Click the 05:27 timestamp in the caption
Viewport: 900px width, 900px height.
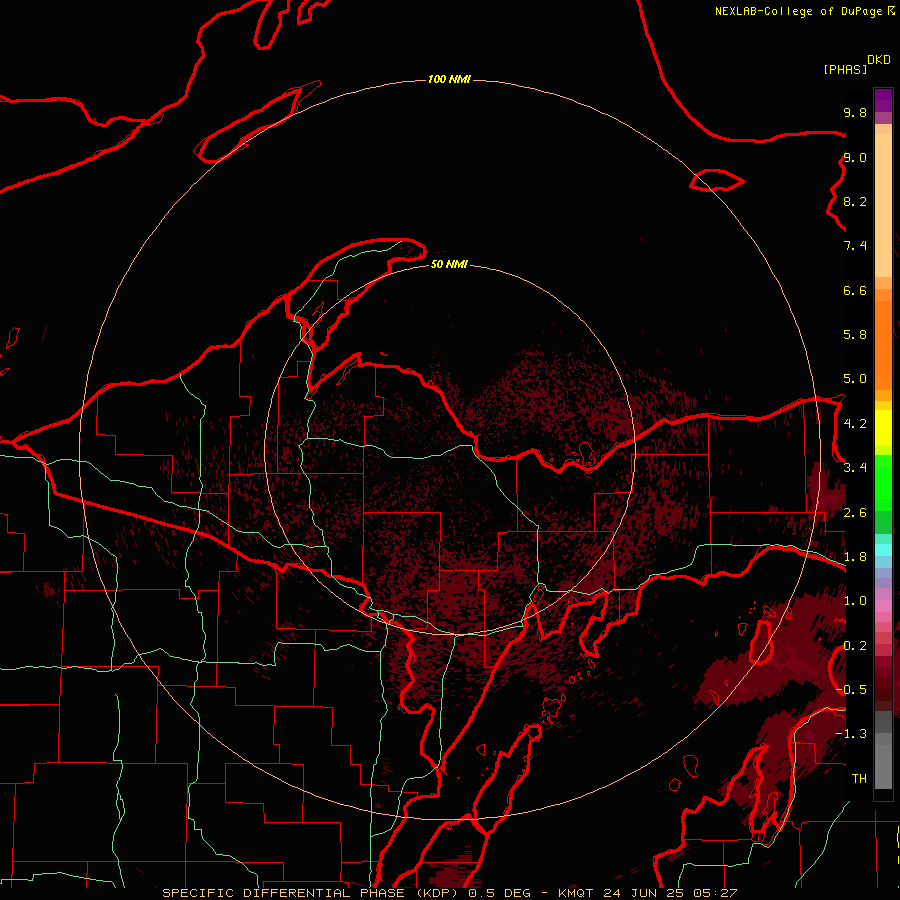[715, 893]
